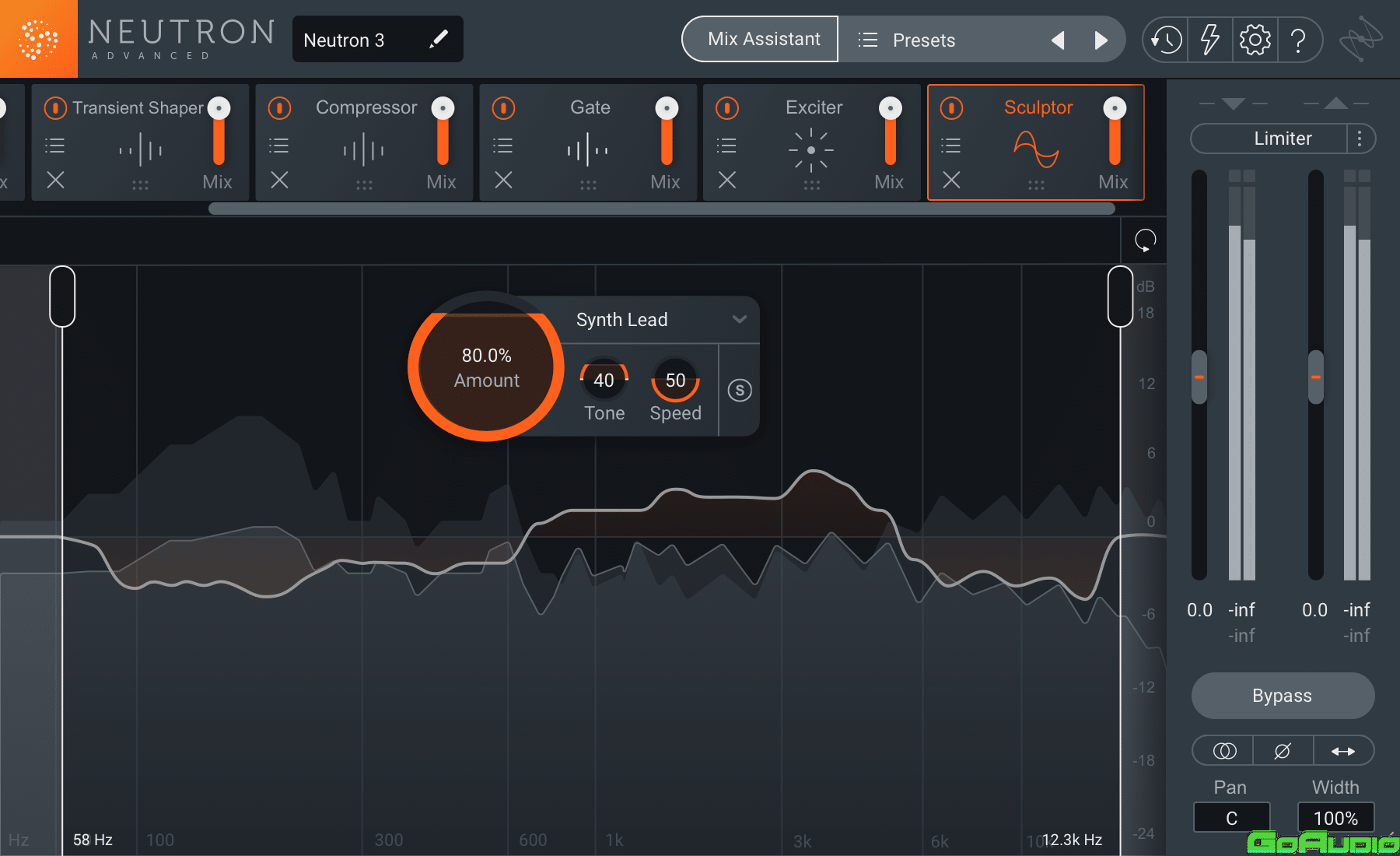Click the stereo channel link rings icon

click(1224, 751)
